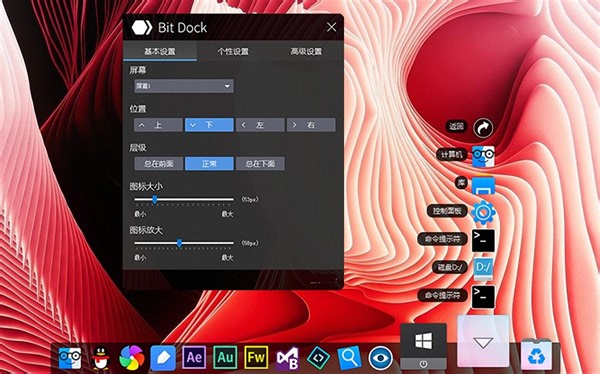Select the 总在下面 layer option
Image resolution: width=600 pixels, height=374 pixels.
(260, 163)
